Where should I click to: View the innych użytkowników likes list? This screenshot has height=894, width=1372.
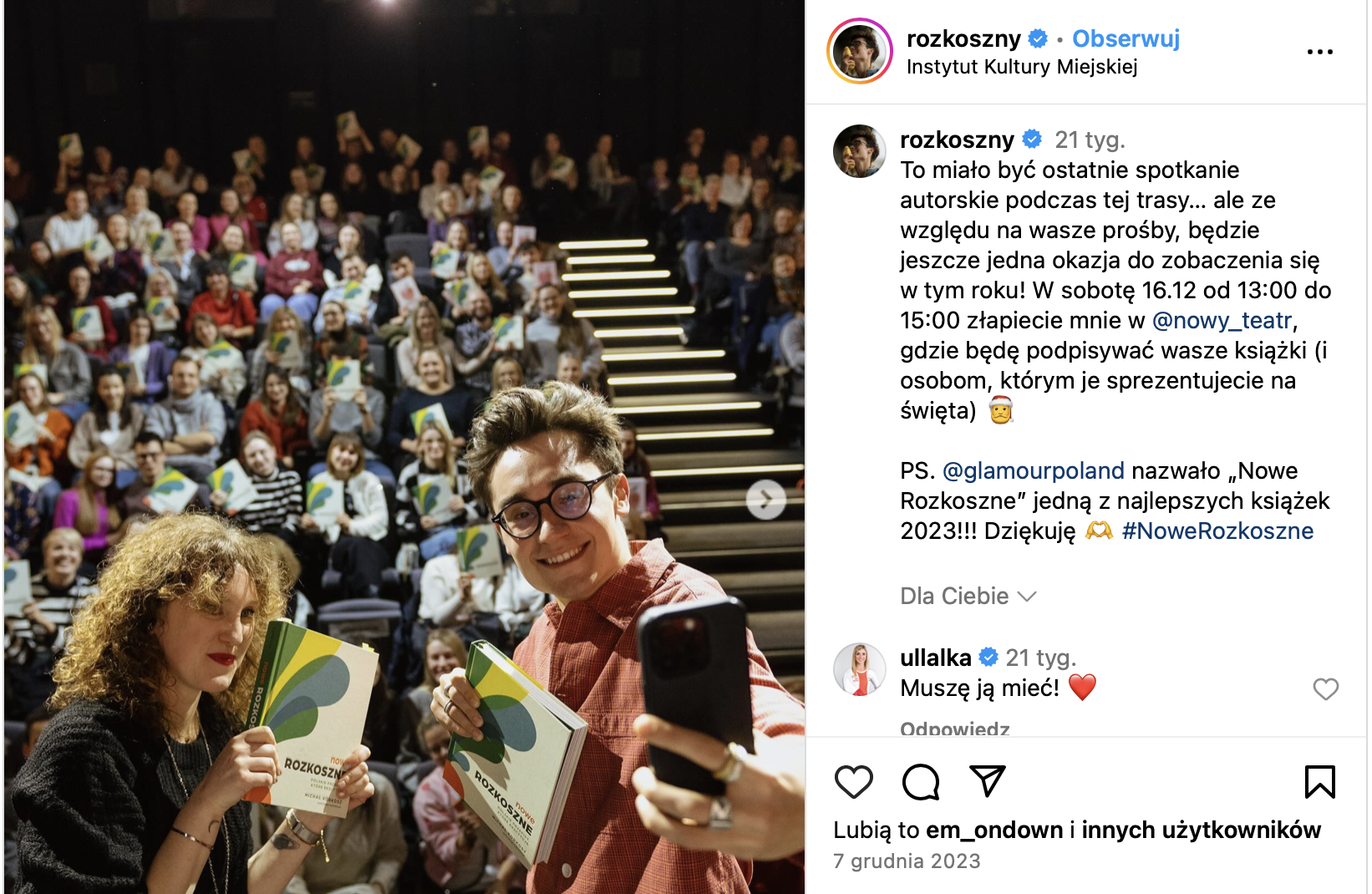1201,830
